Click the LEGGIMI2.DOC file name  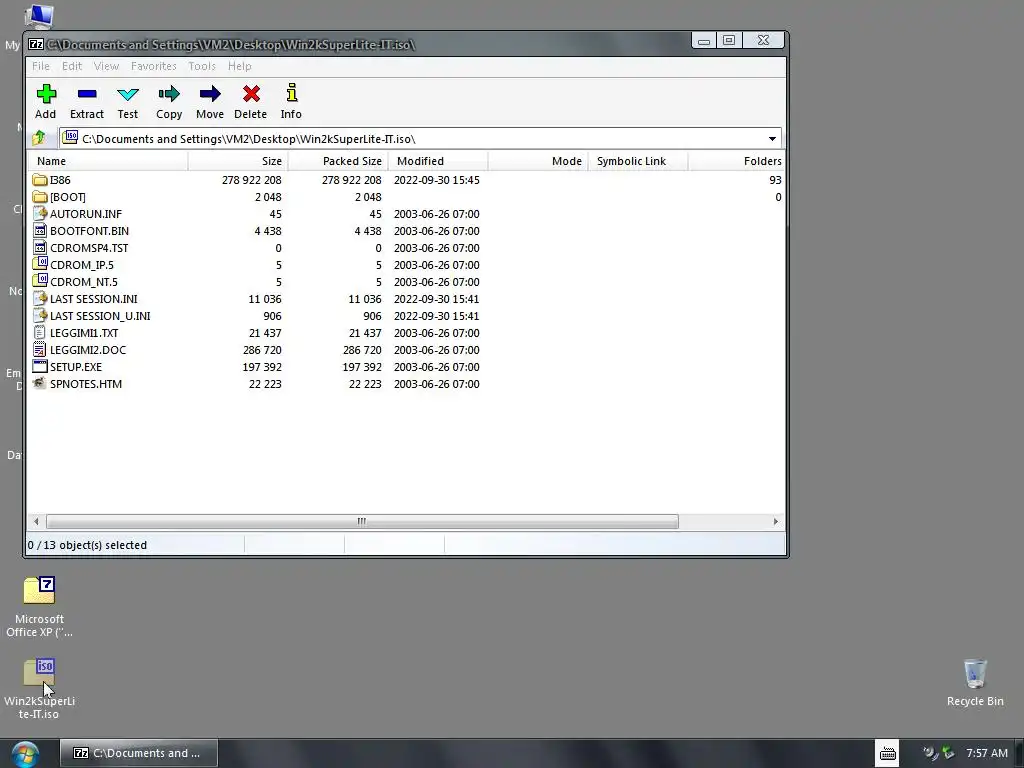tap(88, 349)
